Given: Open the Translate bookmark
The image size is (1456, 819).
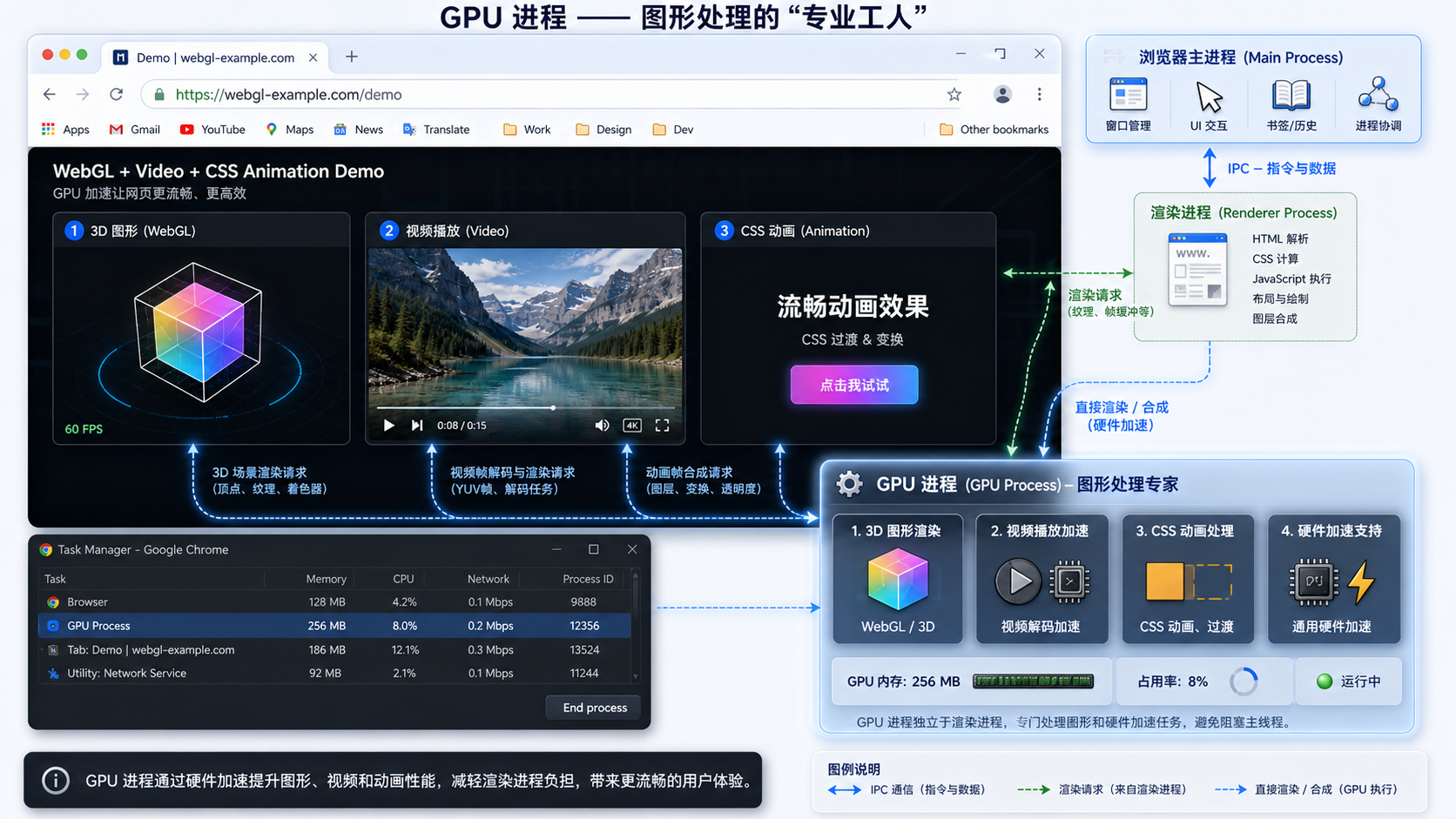Looking at the screenshot, I should click(x=436, y=129).
